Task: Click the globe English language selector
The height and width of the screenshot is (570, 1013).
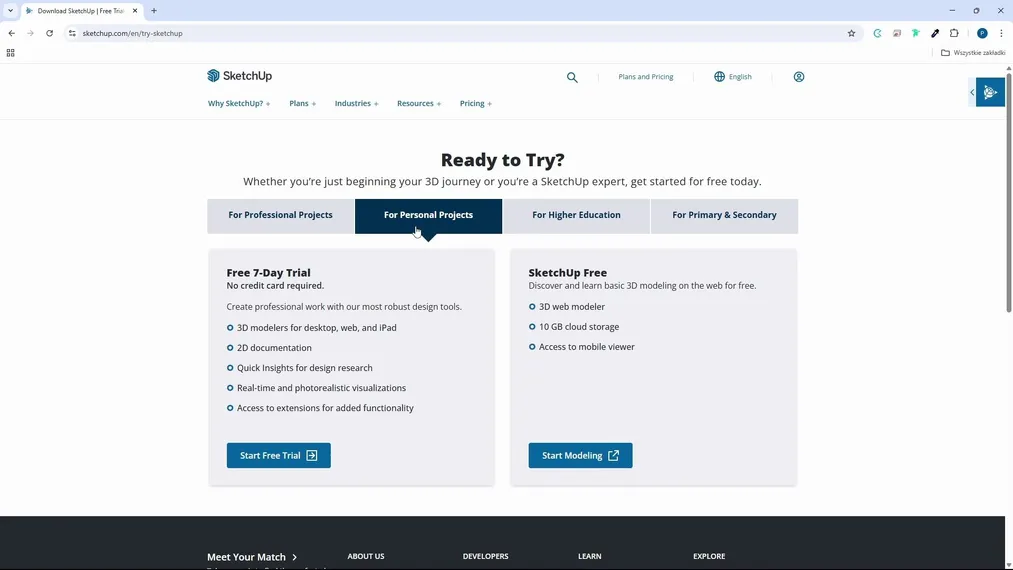Action: click(733, 77)
